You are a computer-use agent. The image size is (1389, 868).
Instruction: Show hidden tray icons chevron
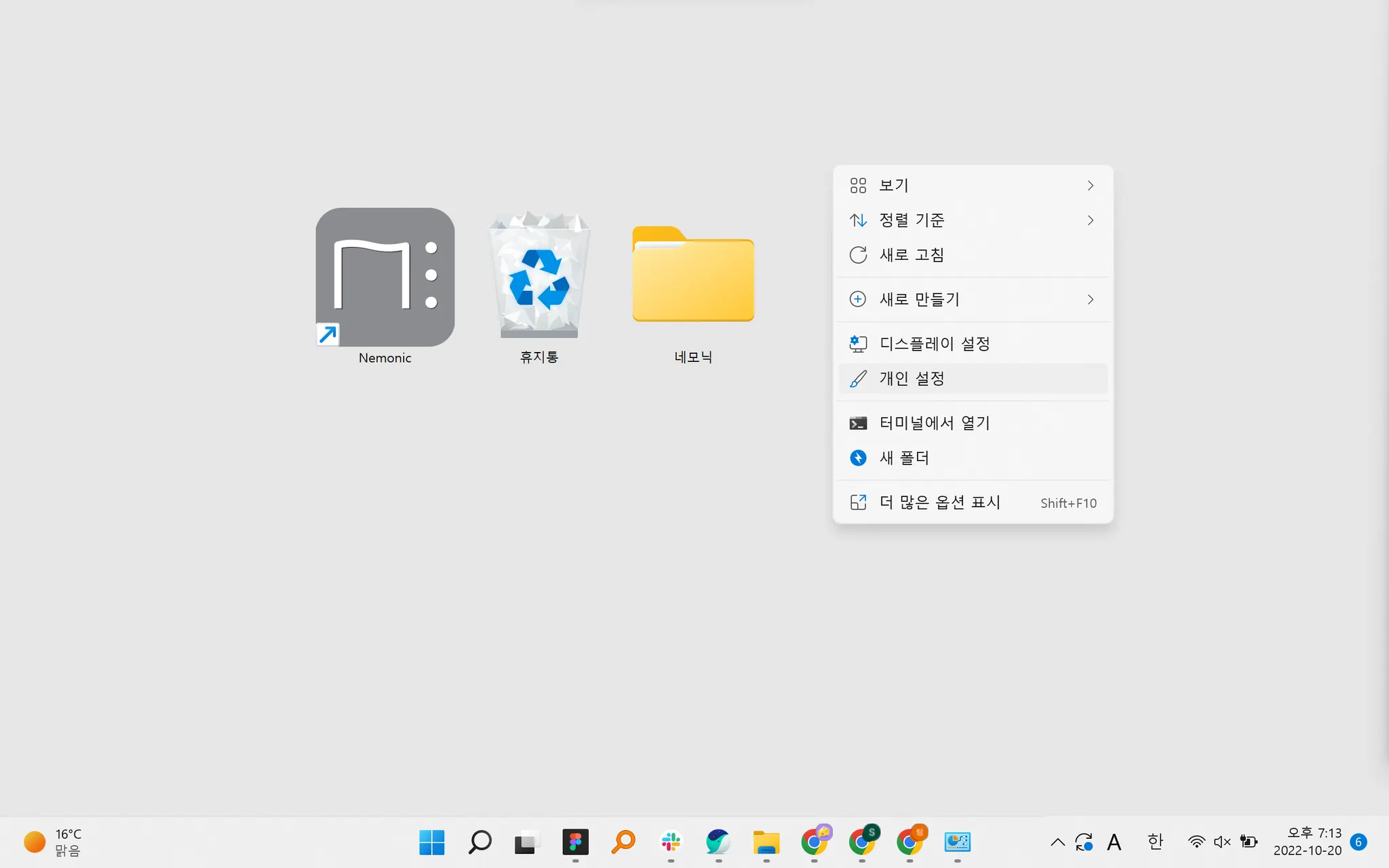(x=1057, y=842)
